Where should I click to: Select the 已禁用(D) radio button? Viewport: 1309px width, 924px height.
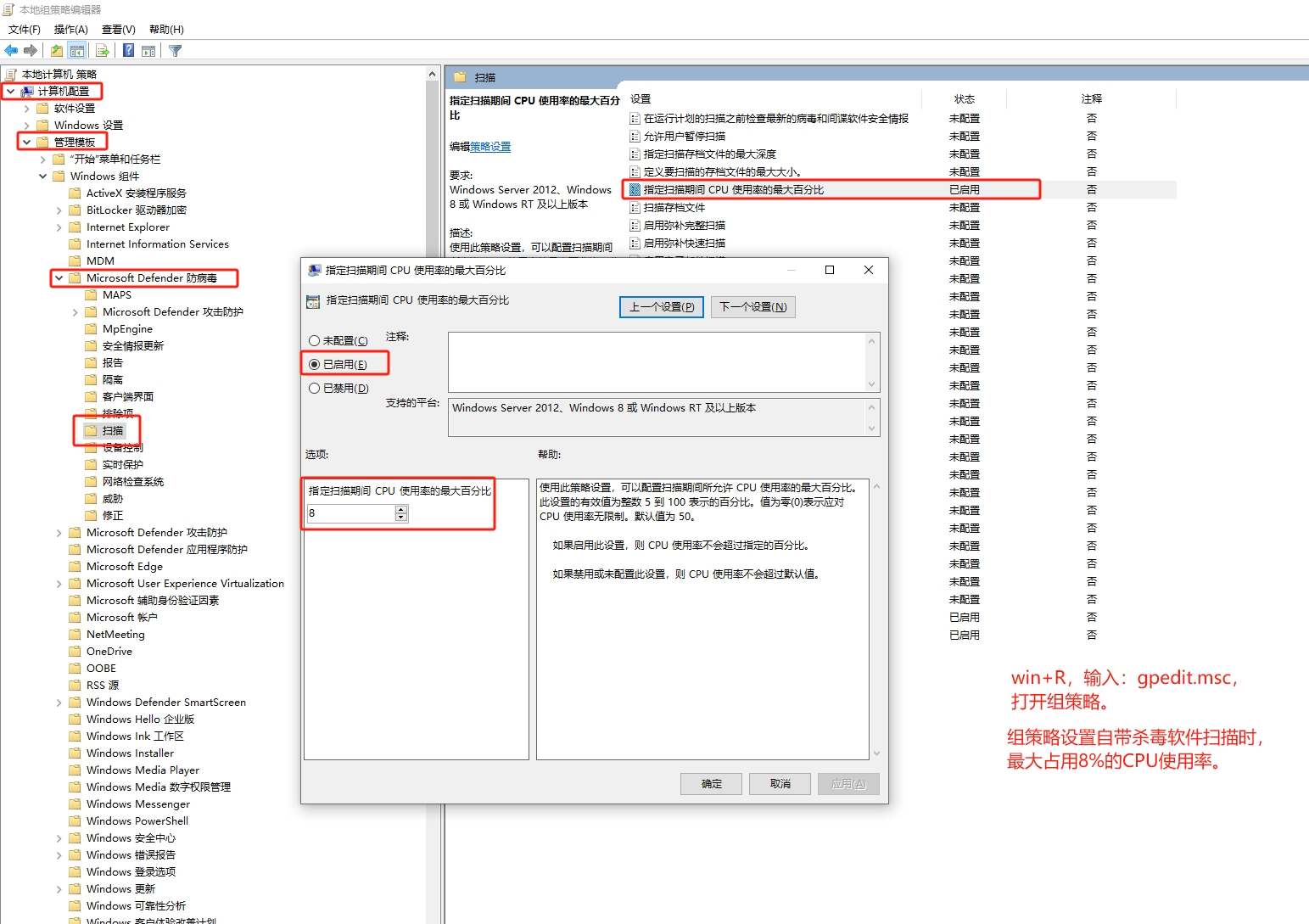(315, 388)
